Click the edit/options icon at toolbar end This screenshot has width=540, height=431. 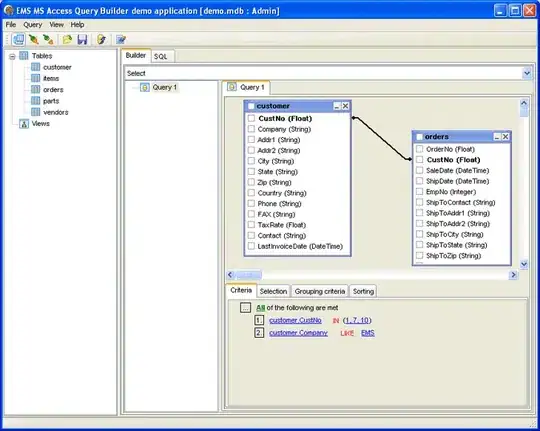pos(121,40)
